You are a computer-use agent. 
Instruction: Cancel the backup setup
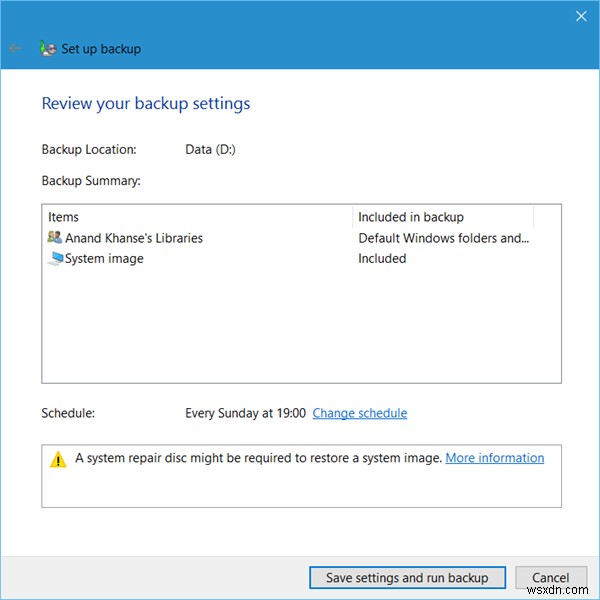click(550, 577)
